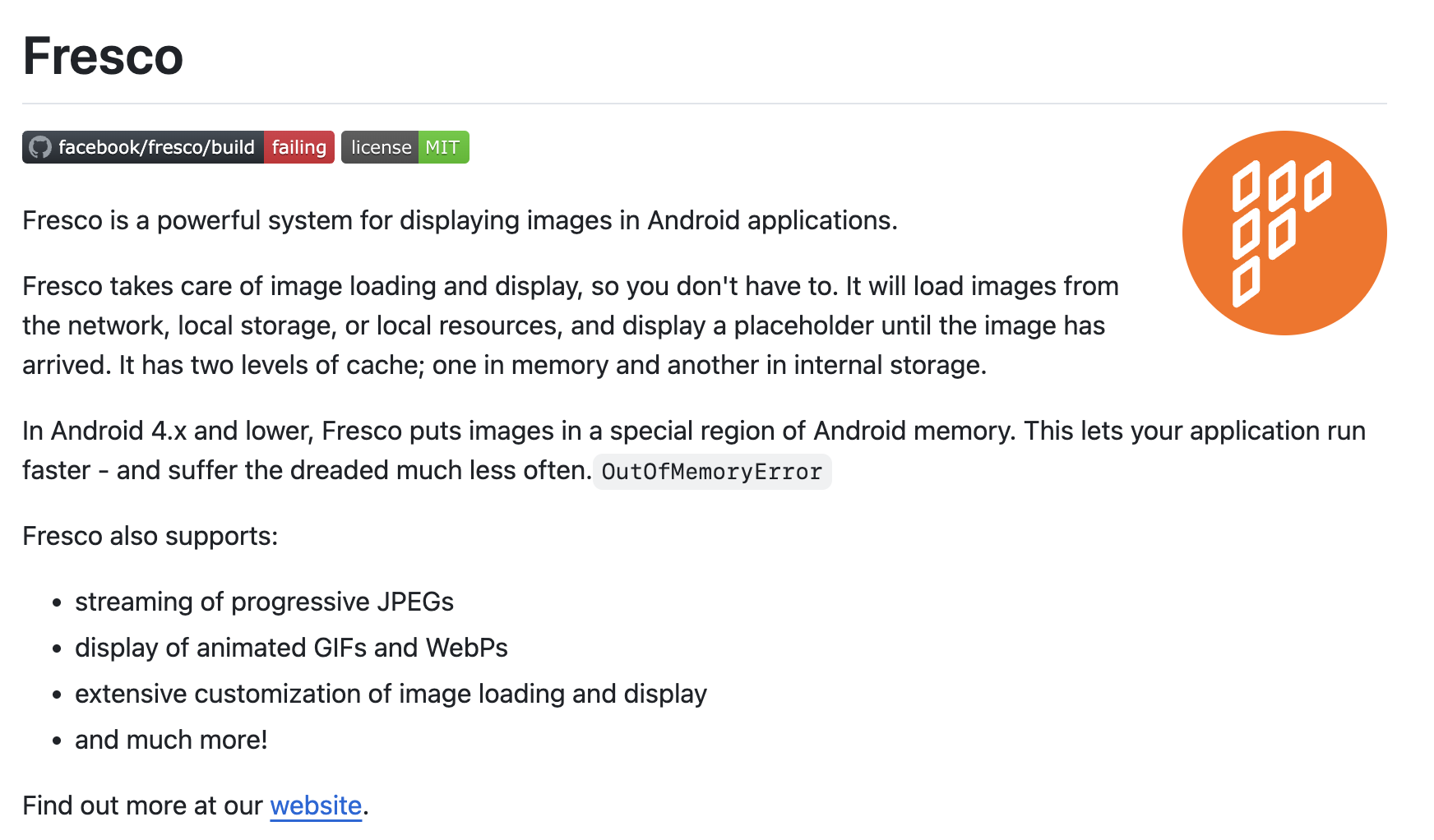This screenshot has width=1434, height=840.
Task: Click the "Fresco is a powerful system" sentence
Action: [x=459, y=220]
